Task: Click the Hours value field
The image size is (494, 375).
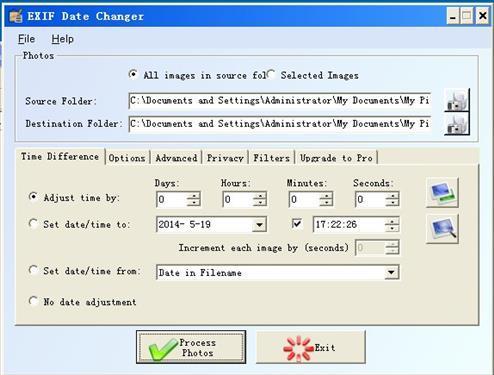Action: click(x=238, y=199)
